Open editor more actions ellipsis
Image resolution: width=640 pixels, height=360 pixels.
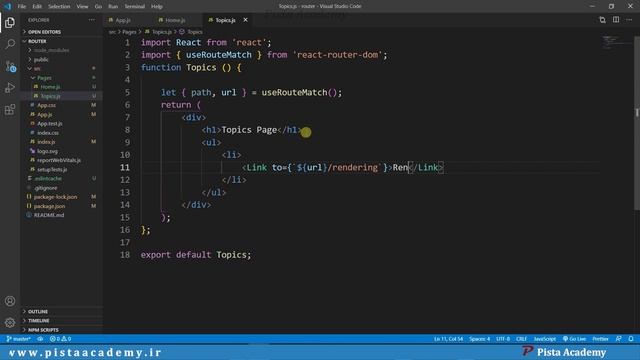(629, 20)
